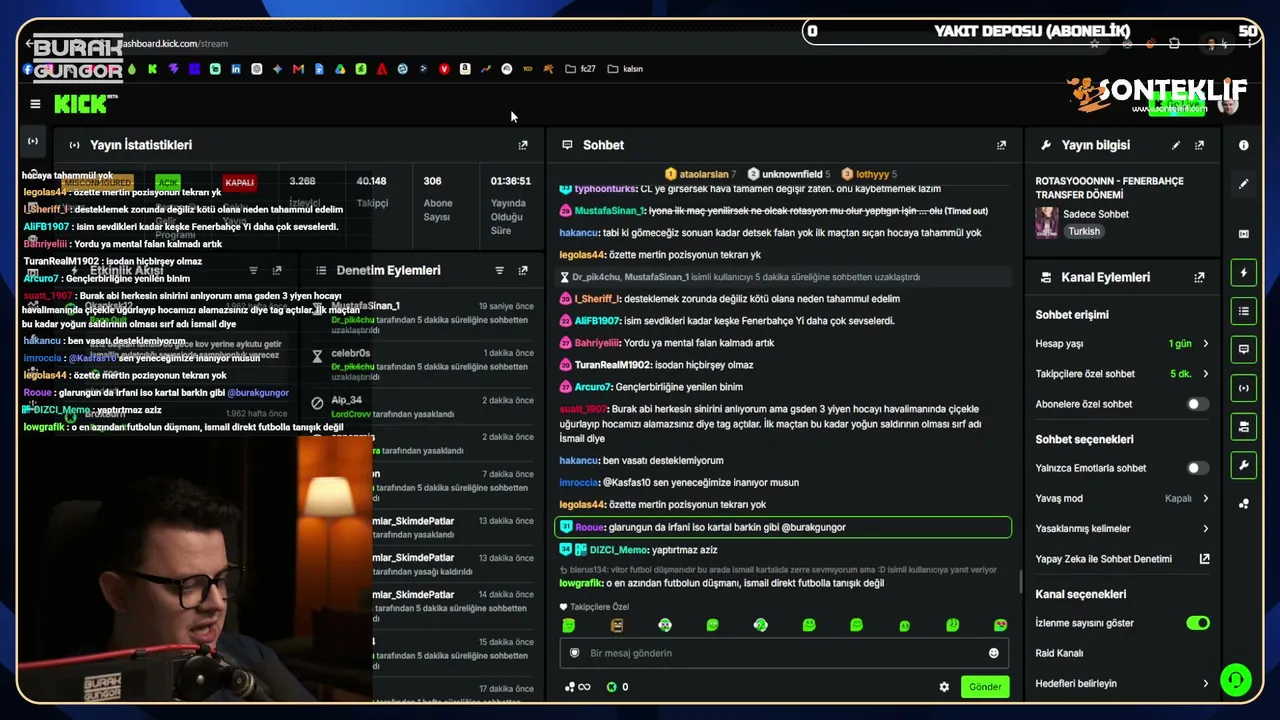
Task: Click username AliFB1907 in Sohbet panel
Action: coord(597,321)
